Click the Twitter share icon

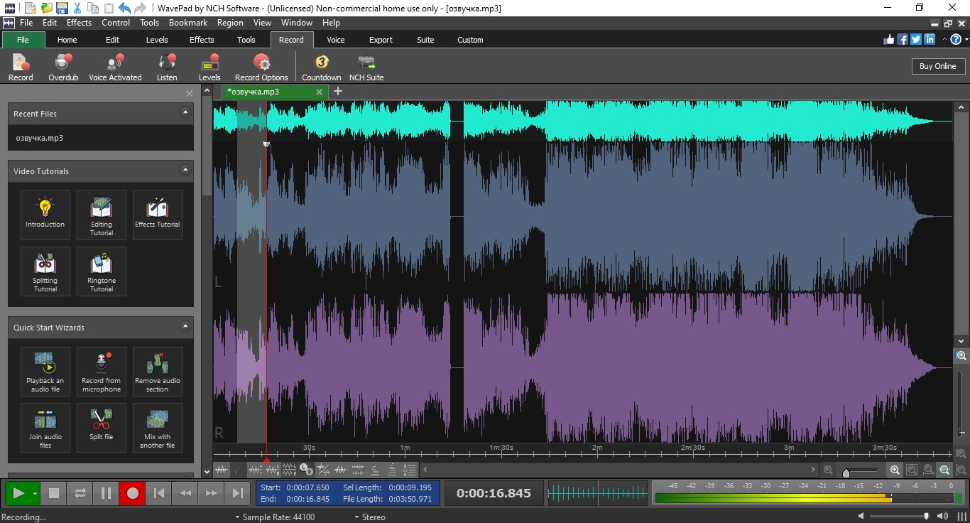(x=916, y=39)
